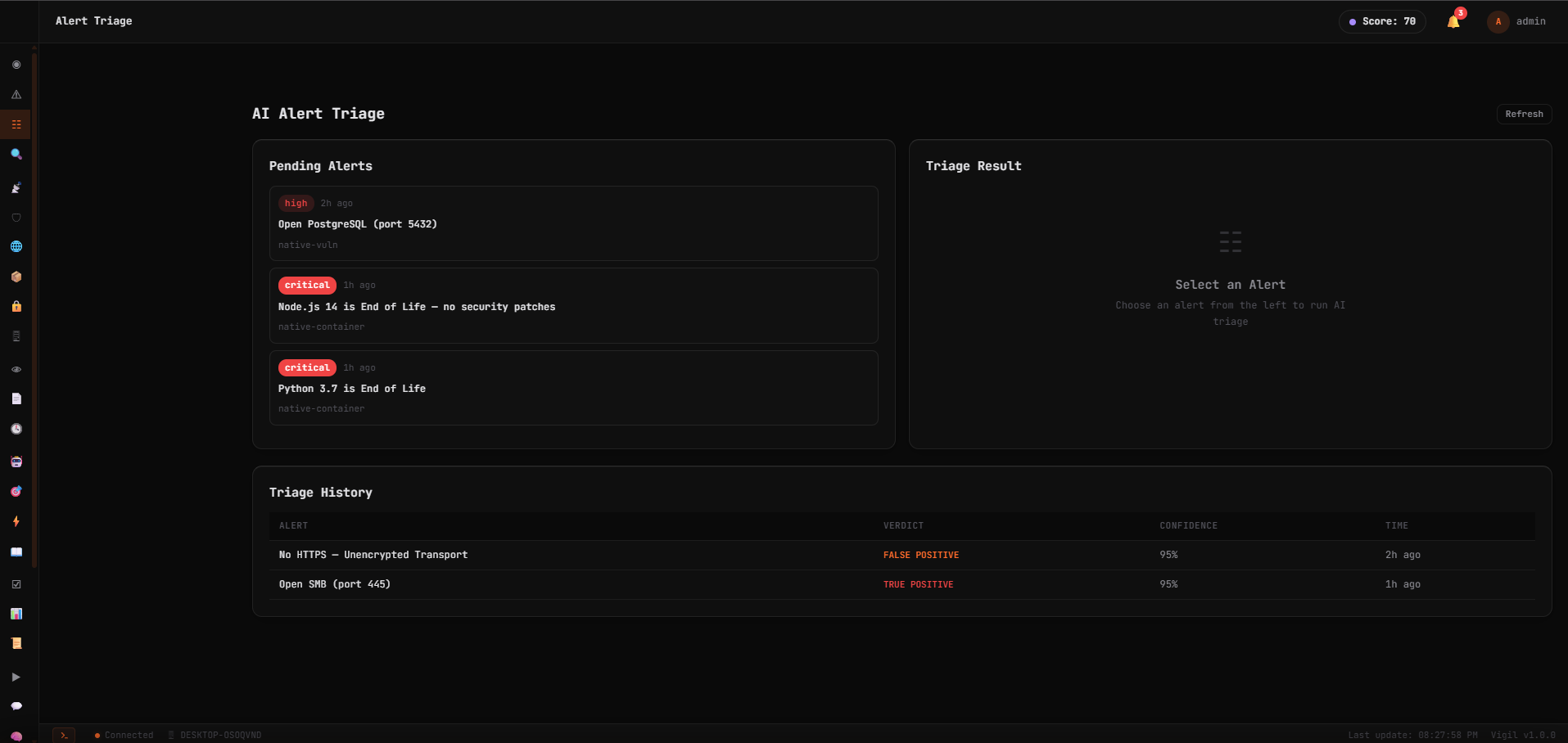Open the orange padlock icon
Screen dimensions: 1568x743
[x=16, y=306]
